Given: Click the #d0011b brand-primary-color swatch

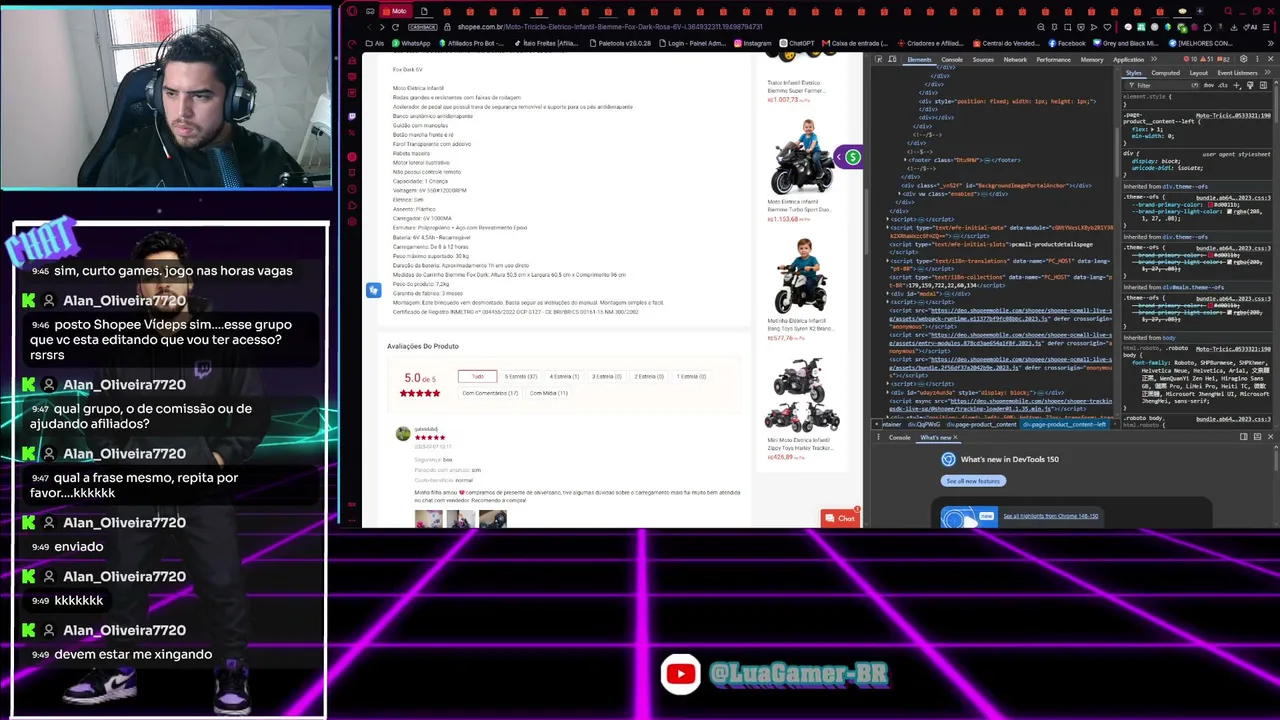Looking at the screenshot, I should click(1212, 204).
